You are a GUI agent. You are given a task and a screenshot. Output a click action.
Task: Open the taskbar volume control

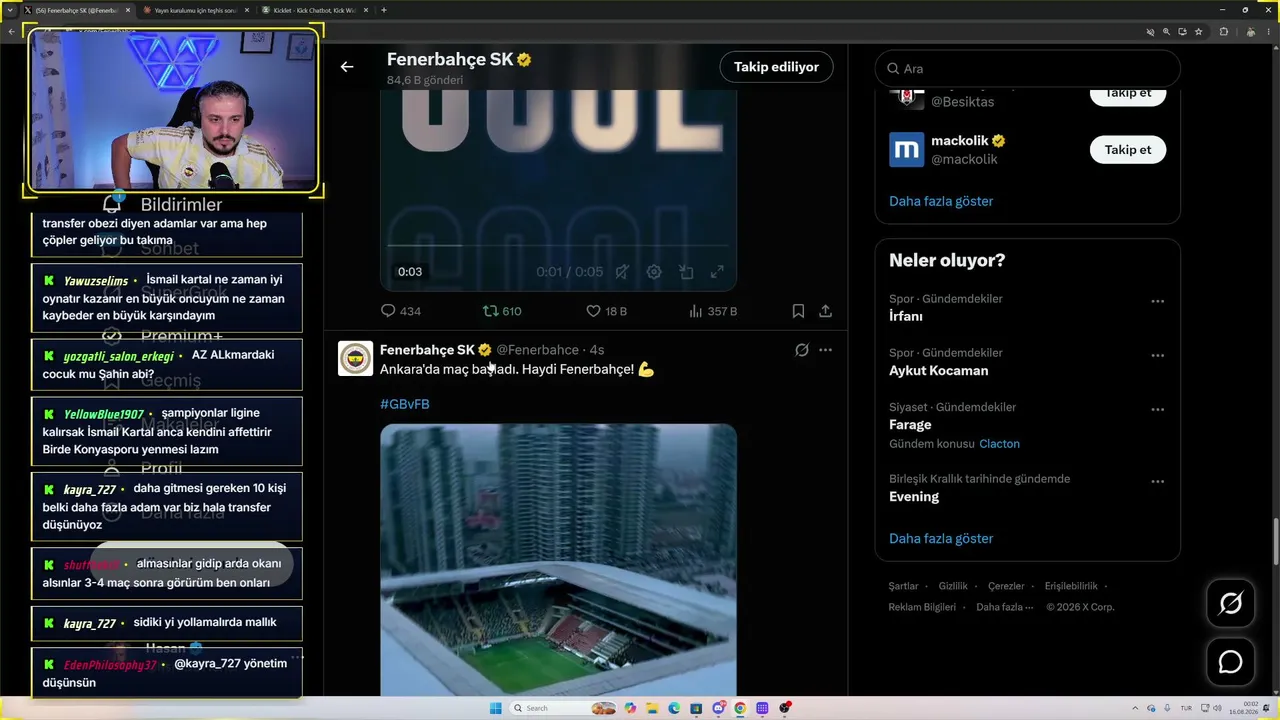(1217, 708)
